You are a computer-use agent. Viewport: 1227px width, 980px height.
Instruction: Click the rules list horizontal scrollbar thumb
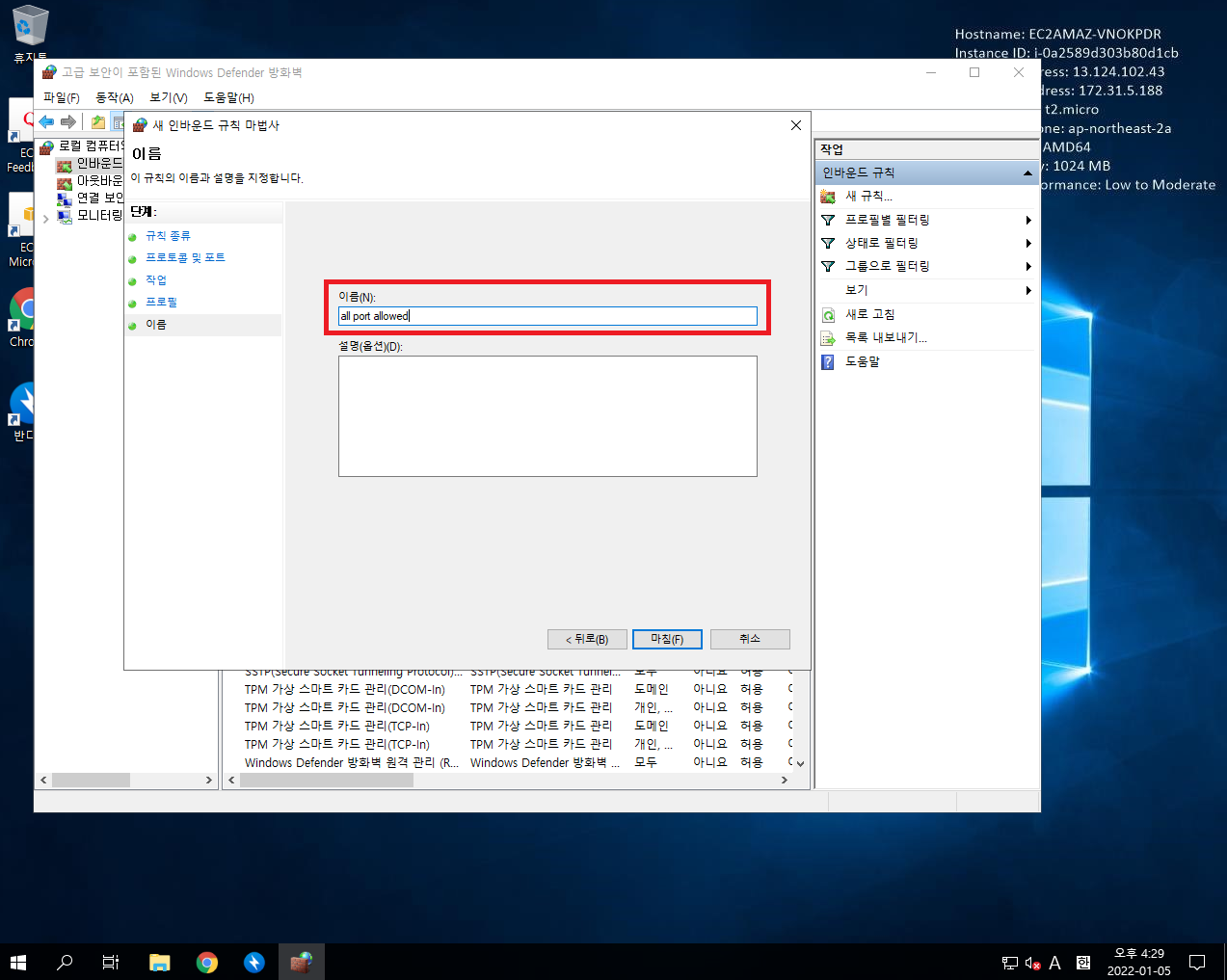point(327,781)
